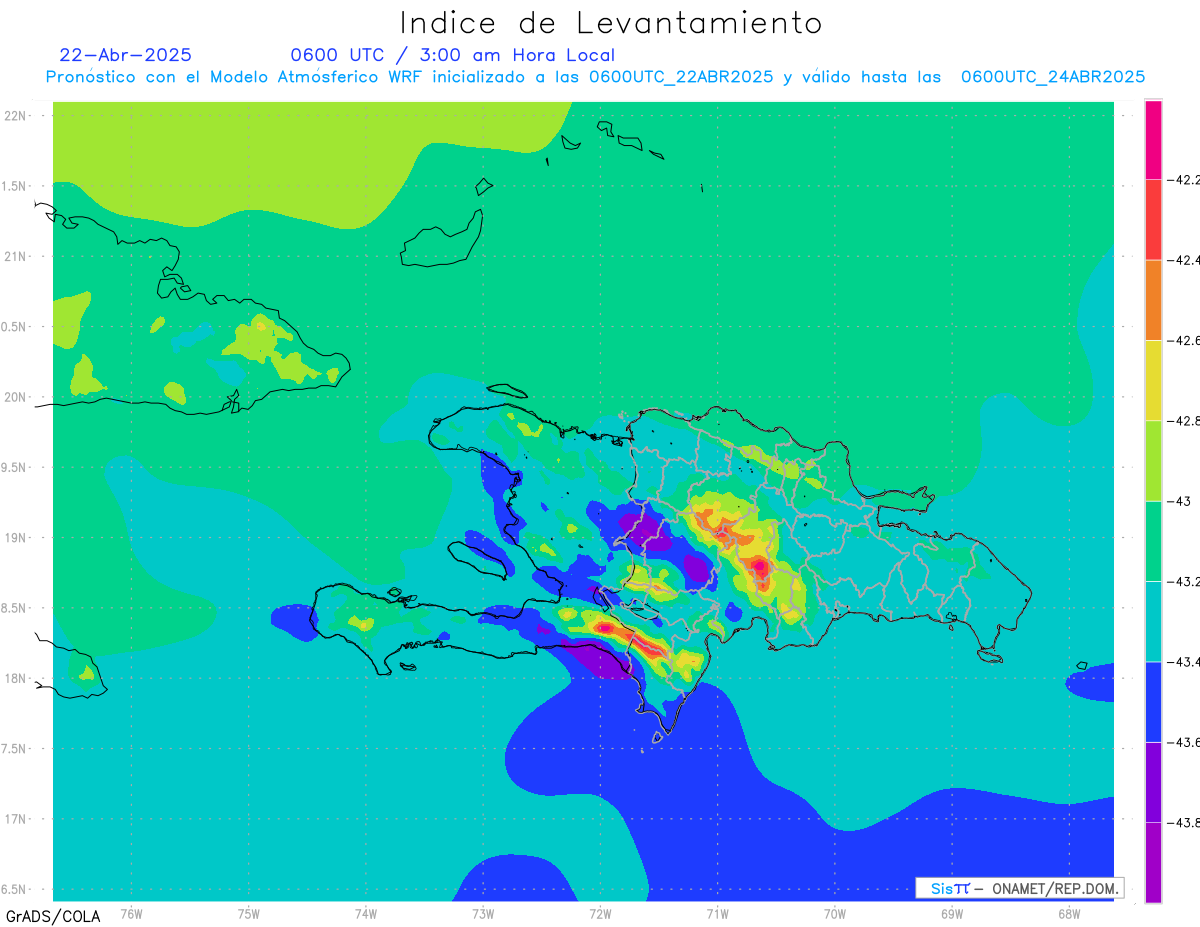The image size is (1200, 927).
Task: Click the '73W' longitude label
Action: click(483, 913)
